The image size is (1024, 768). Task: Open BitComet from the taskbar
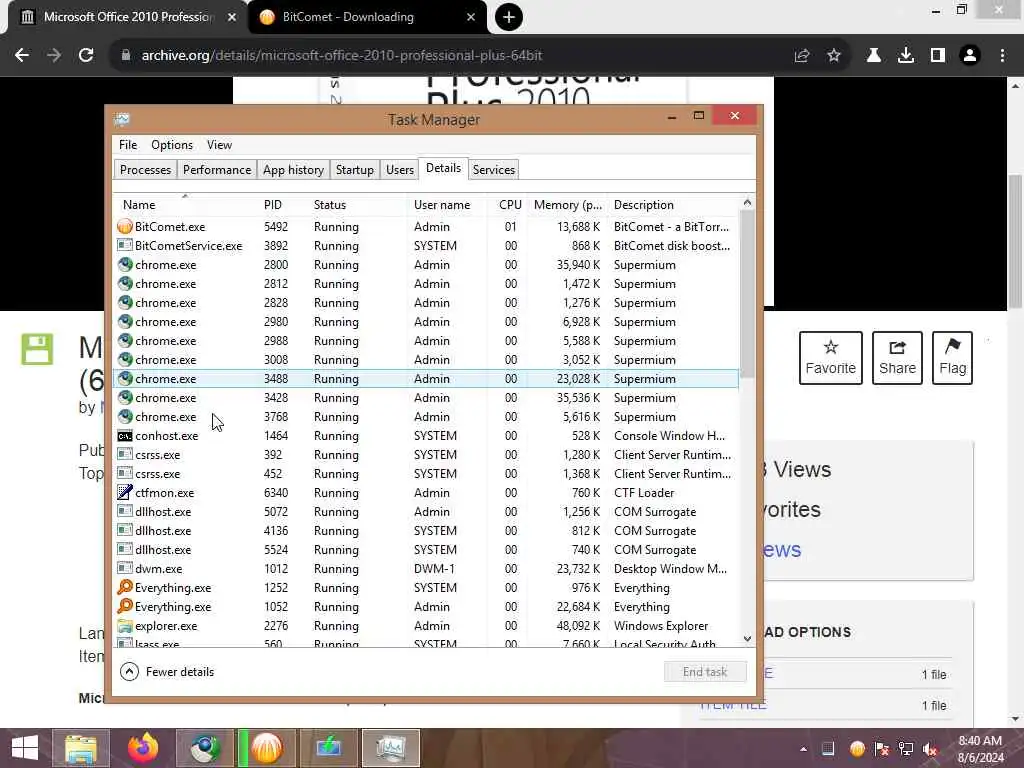(266, 748)
